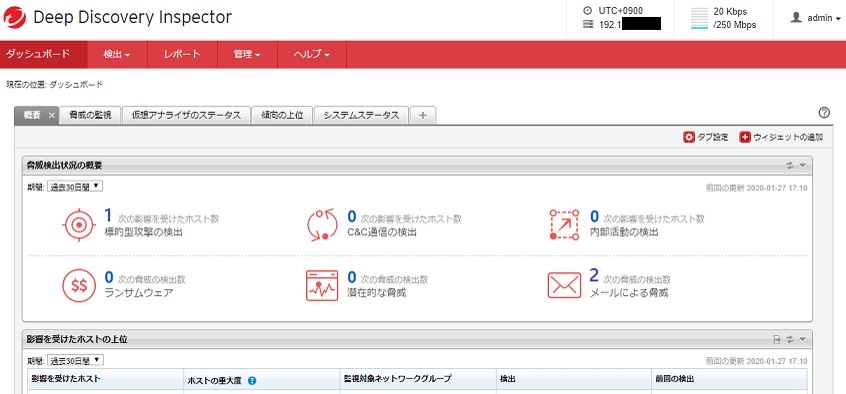Expand the 検出 menu
The height and width of the screenshot is (394, 846).
pyautogui.click(x=117, y=55)
